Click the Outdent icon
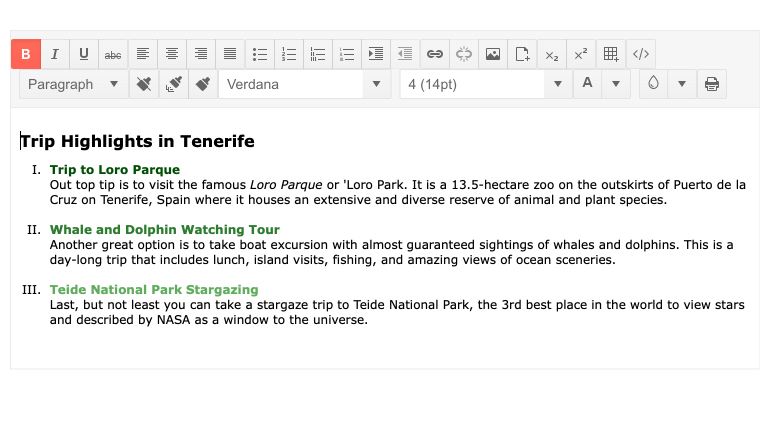Image resolution: width=770 pixels, height=428 pixels. 405,54
